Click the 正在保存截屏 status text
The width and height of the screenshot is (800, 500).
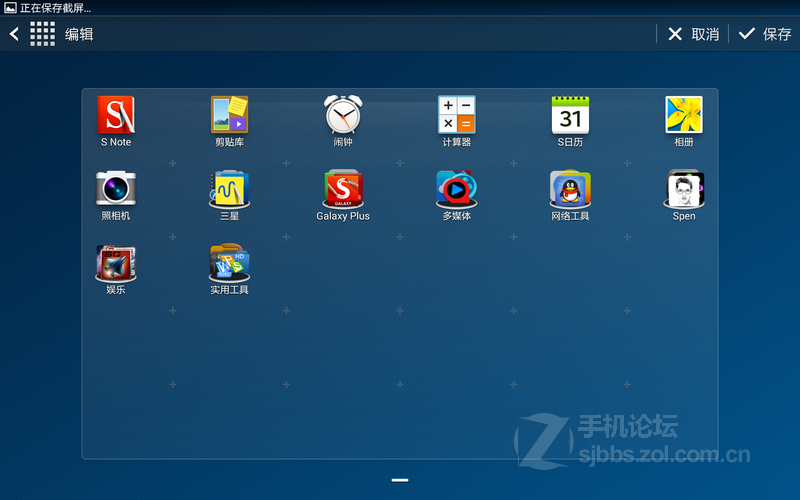[x=55, y=8]
